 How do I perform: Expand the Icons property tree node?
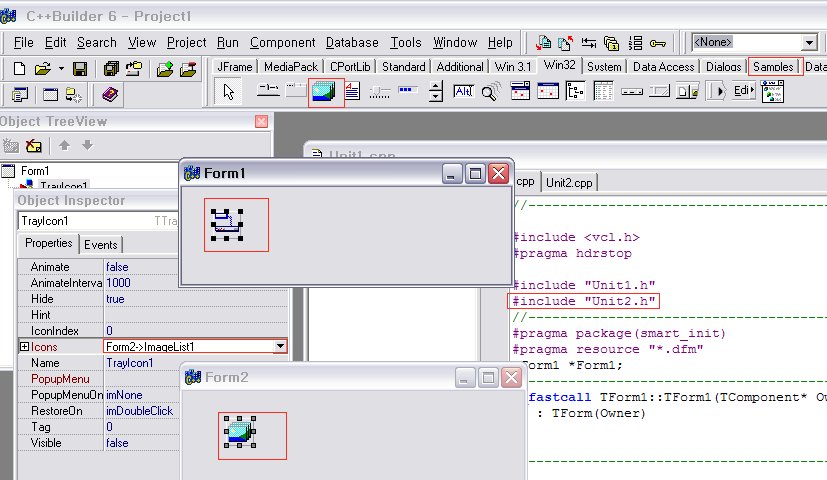(x=24, y=346)
